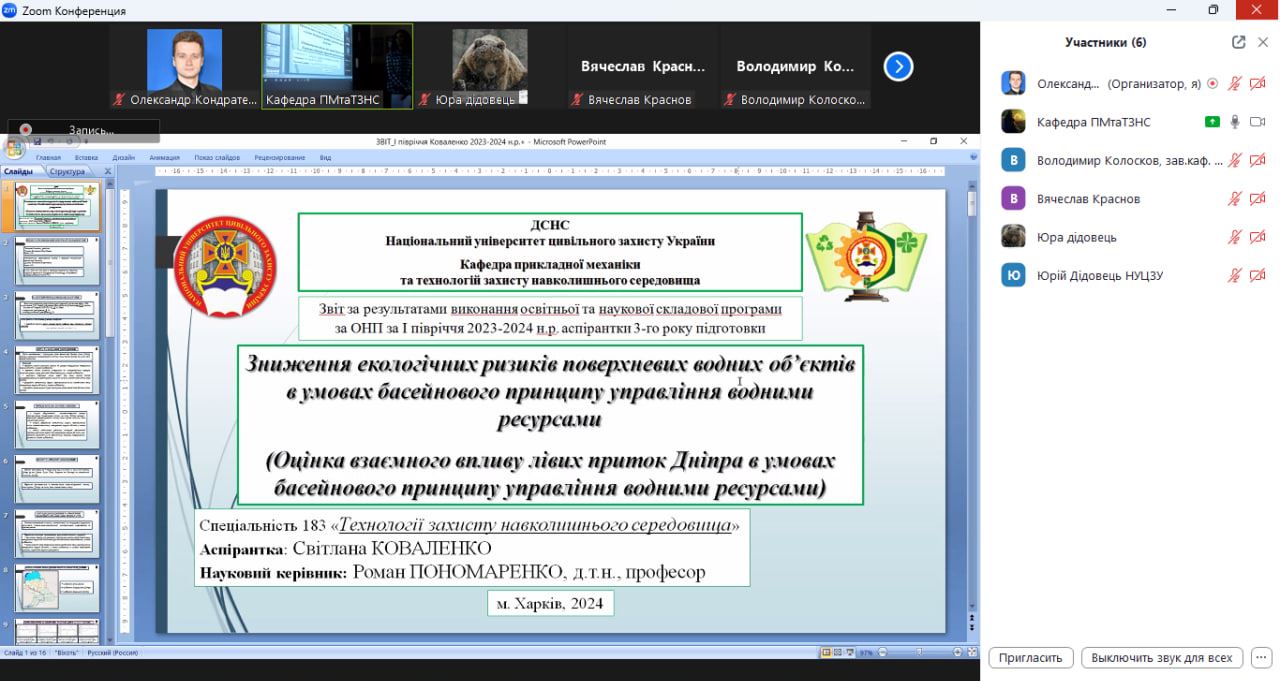
Task: Open more options menu with three dots
Action: [1262, 658]
